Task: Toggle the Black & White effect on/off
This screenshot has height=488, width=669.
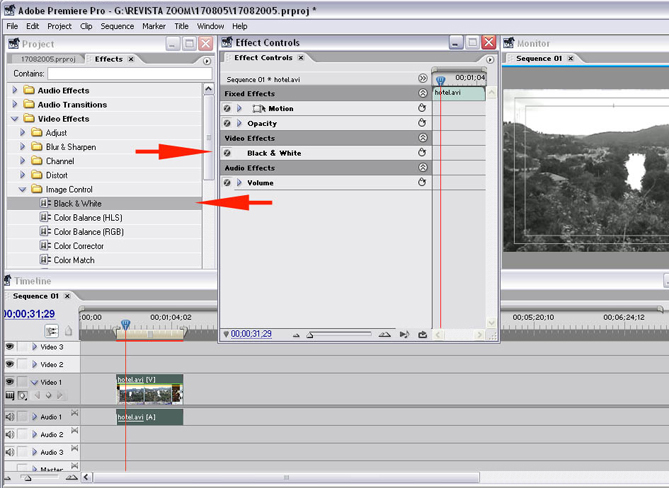Action: click(x=227, y=153)
